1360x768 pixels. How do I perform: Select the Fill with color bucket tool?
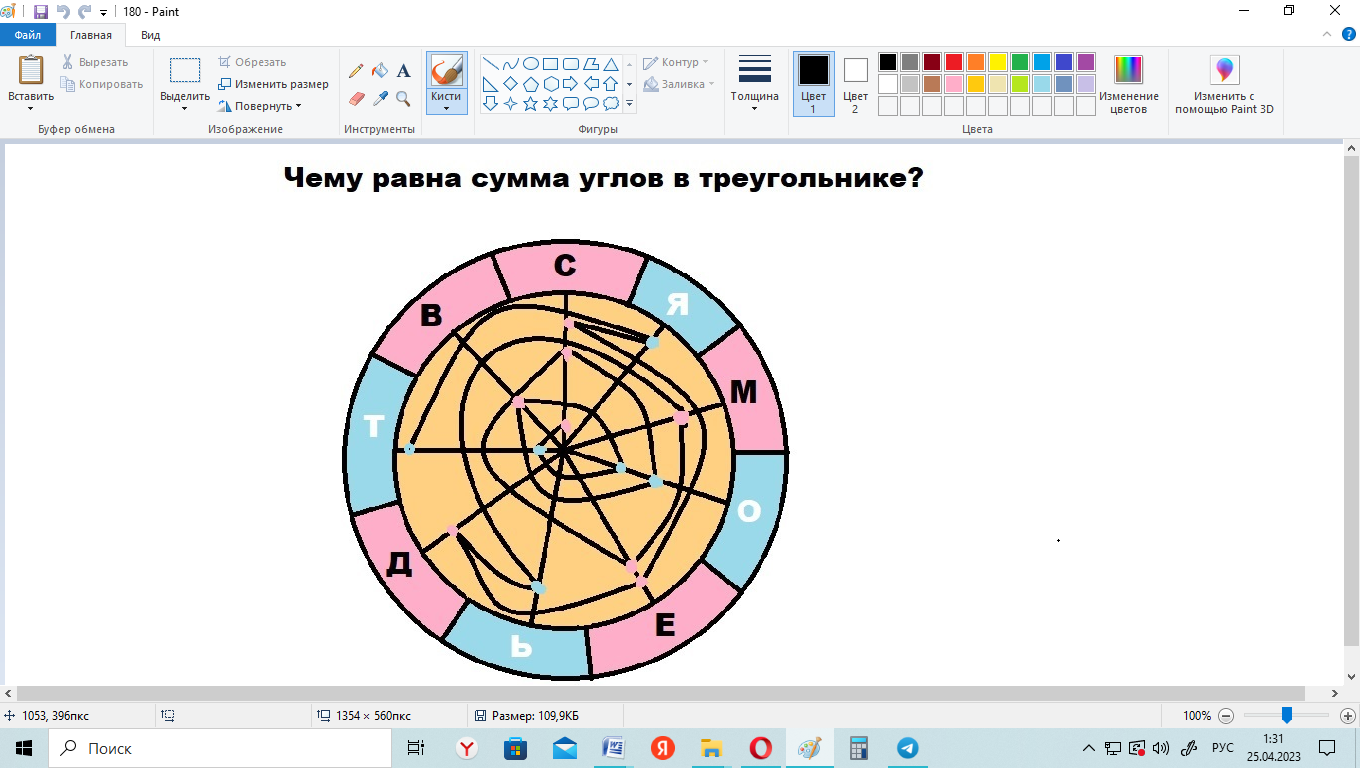point(380,71)
